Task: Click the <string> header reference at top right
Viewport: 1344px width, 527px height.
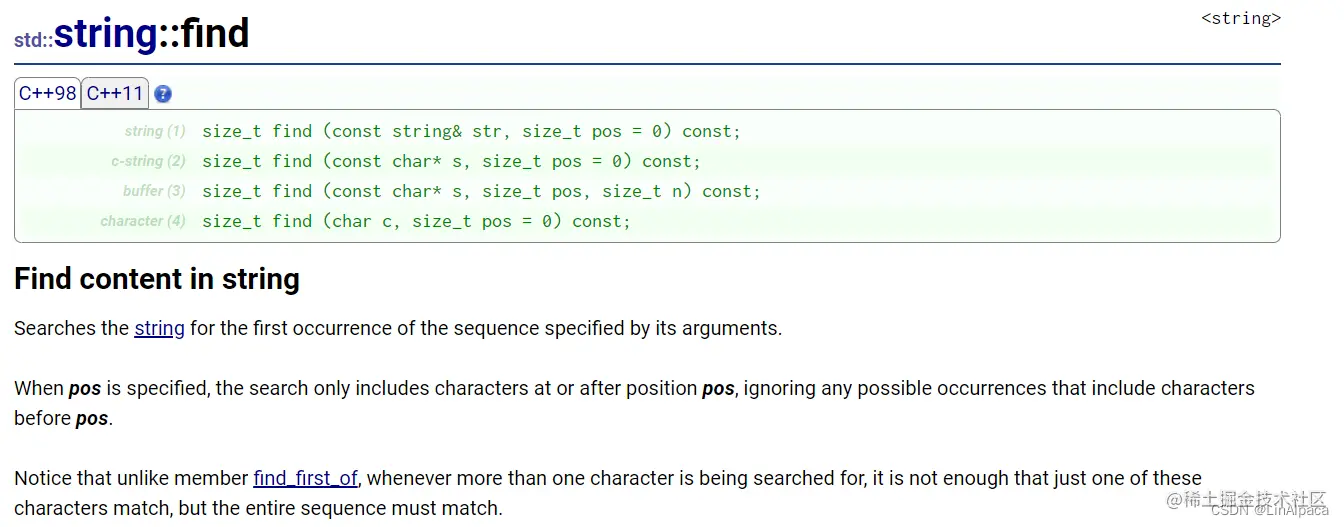Action: [1240, 18]
